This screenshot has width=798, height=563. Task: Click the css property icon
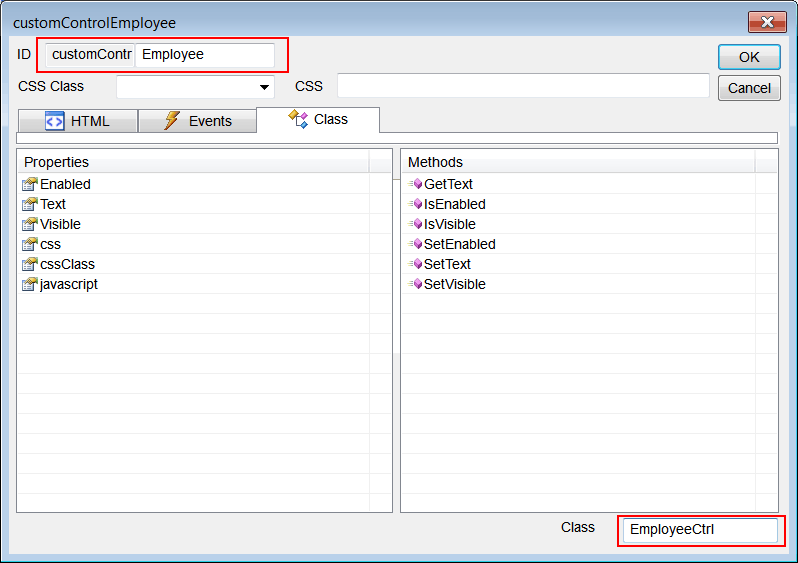click(x=30, y=244)
